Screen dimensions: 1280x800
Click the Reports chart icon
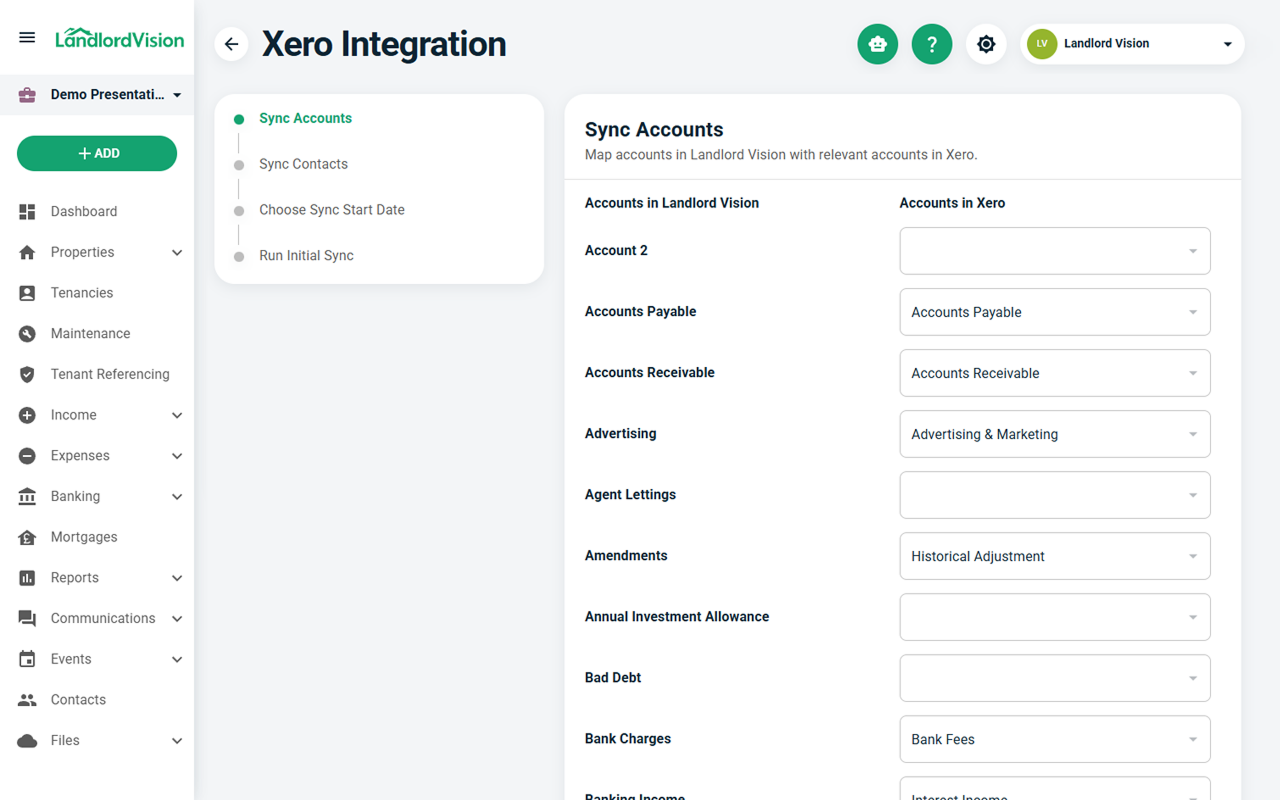(x=27, y=578)
